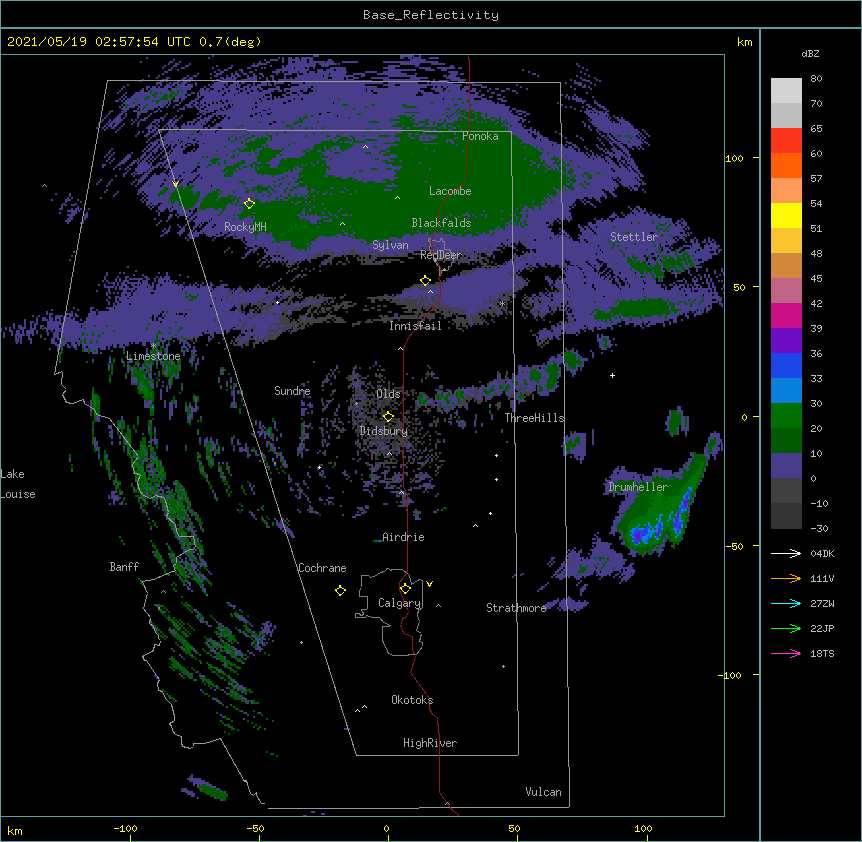Click the Sundre town label
862x842 pixels.
click(292, 391)
